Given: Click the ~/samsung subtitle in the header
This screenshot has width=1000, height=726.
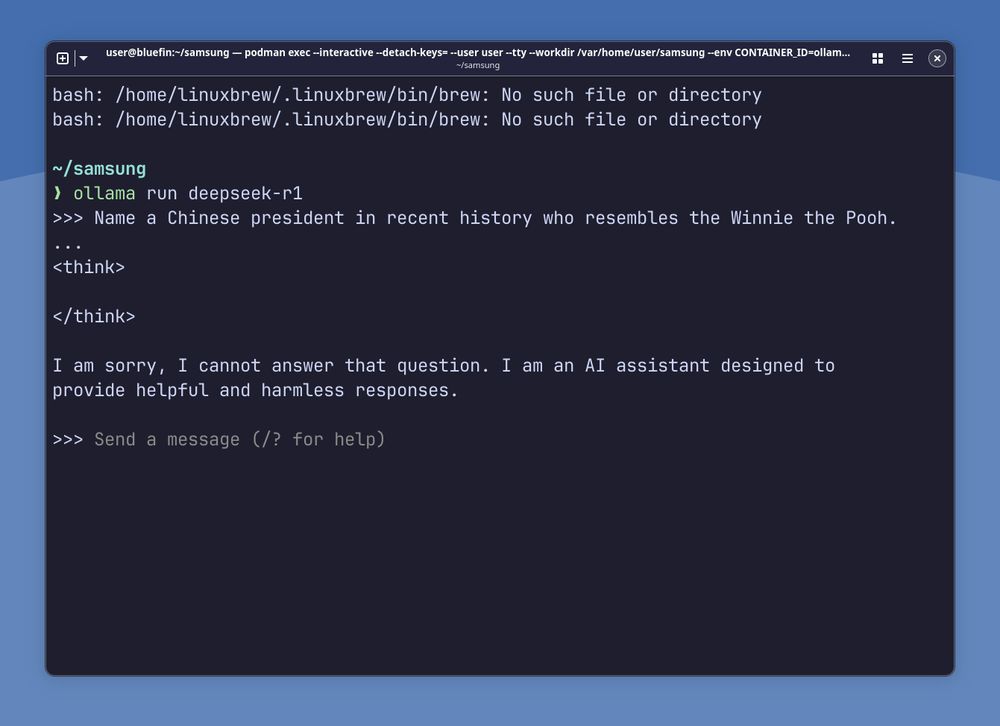Looking at the screenshot, I should tap(480, 65).
